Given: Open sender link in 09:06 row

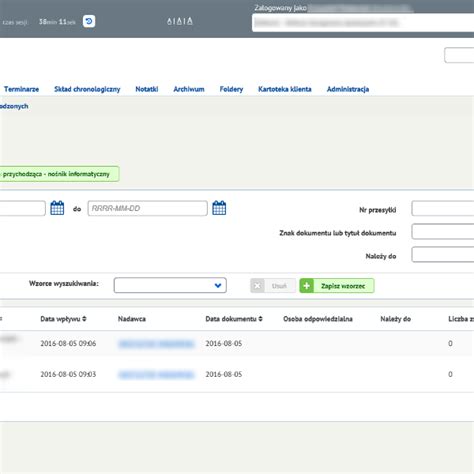Looking at the screenshot, I should coord(156,344).
